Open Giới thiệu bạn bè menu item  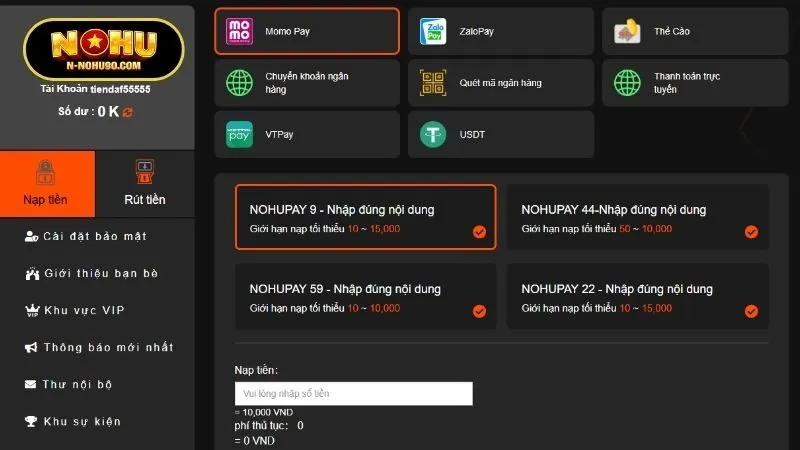coord(92,273)
